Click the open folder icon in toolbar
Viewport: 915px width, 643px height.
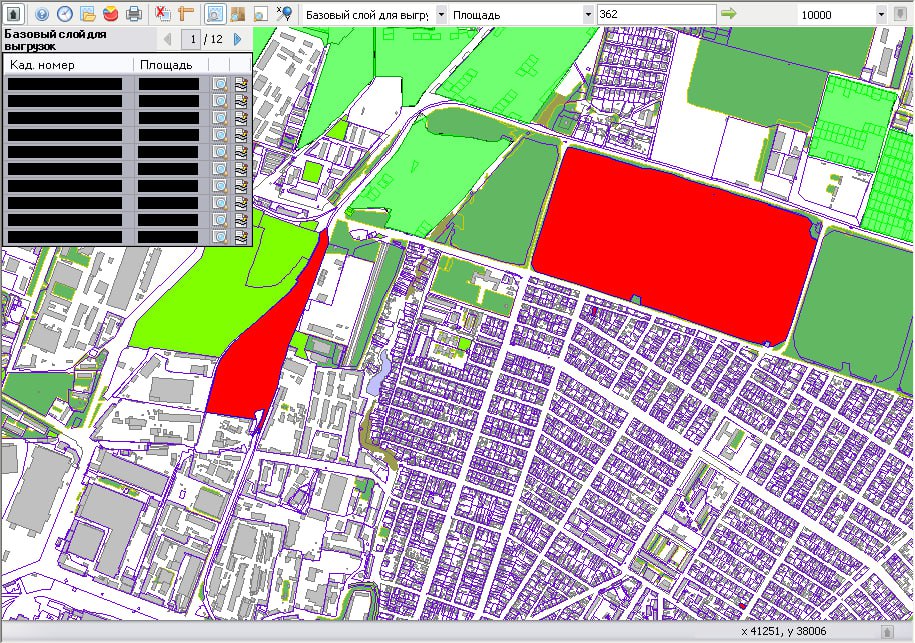(x=88, y=14)
